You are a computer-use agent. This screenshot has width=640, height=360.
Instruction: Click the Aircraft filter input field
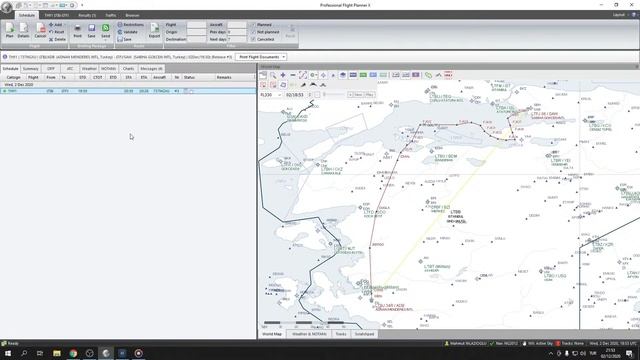click(237, 25)
